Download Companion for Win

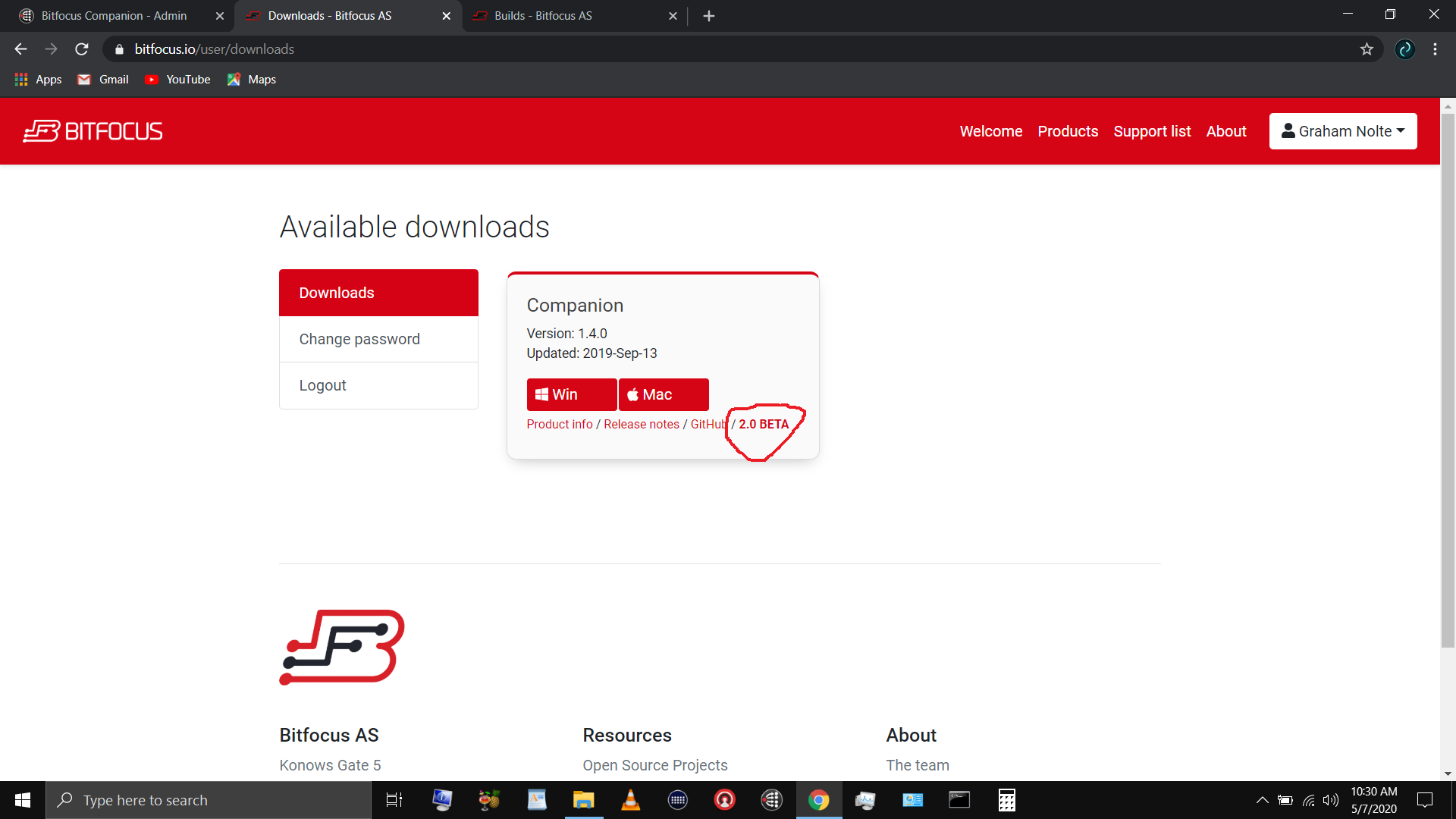click(571, 394)
